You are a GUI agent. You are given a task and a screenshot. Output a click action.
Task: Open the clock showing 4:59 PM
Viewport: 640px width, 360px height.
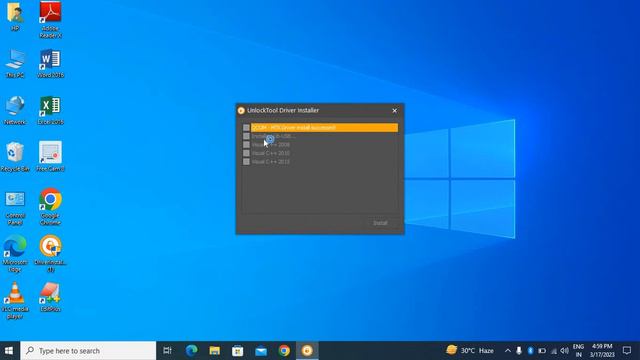coord(602,351)
